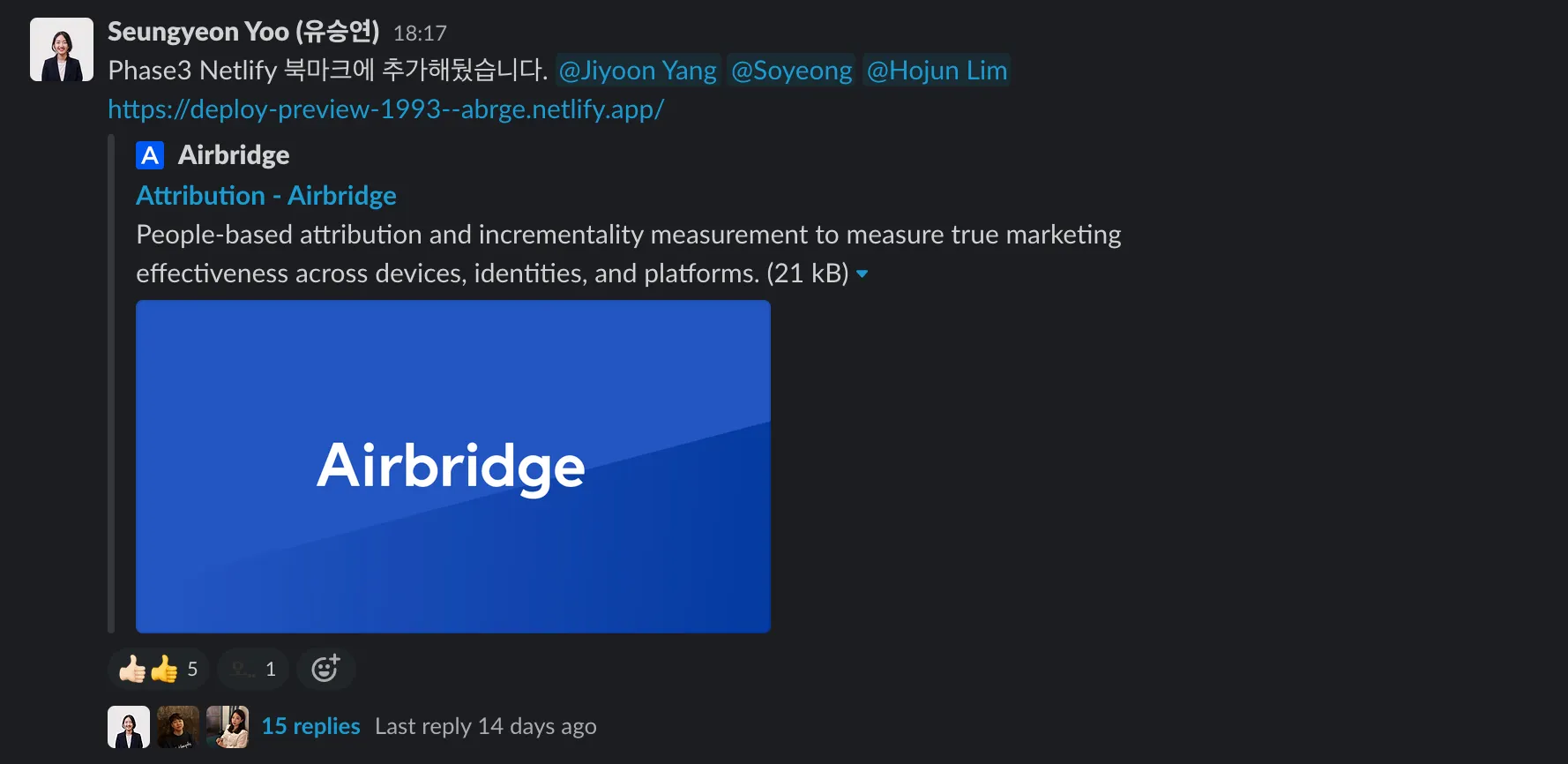
Task: Open the "Attribution - Airbridge" title link
Action: pyautogui.click(x=265, y=195)
